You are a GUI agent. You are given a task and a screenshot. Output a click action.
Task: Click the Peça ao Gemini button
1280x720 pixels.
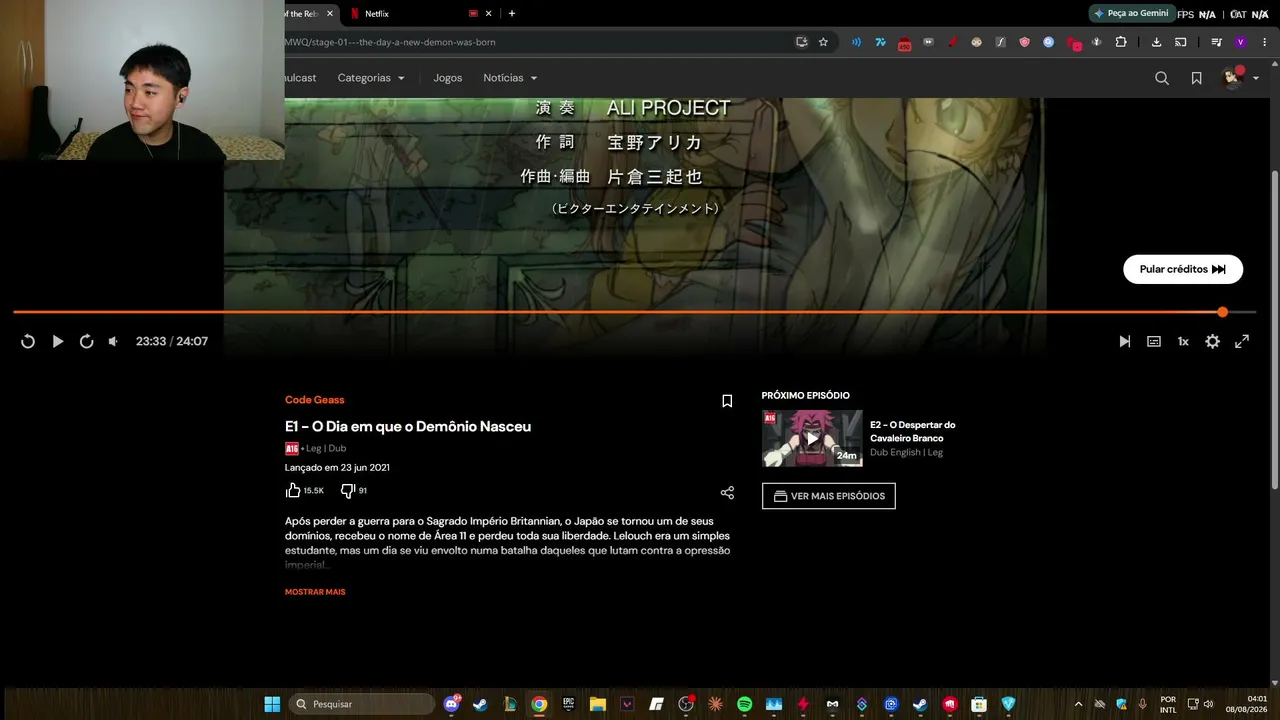click(x=1131, y=14)
